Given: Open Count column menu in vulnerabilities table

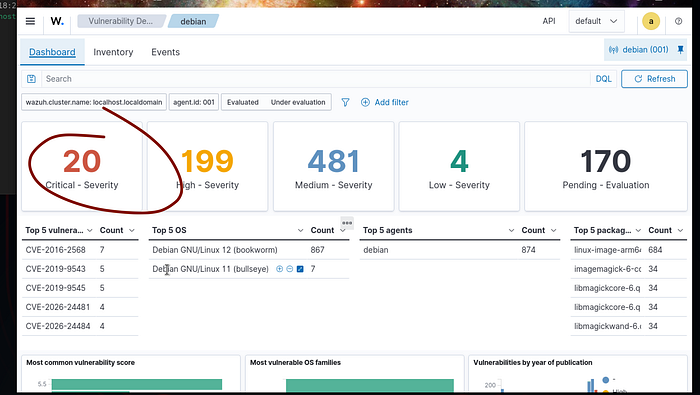Looking at the screenshot, I should coord(132,230).
